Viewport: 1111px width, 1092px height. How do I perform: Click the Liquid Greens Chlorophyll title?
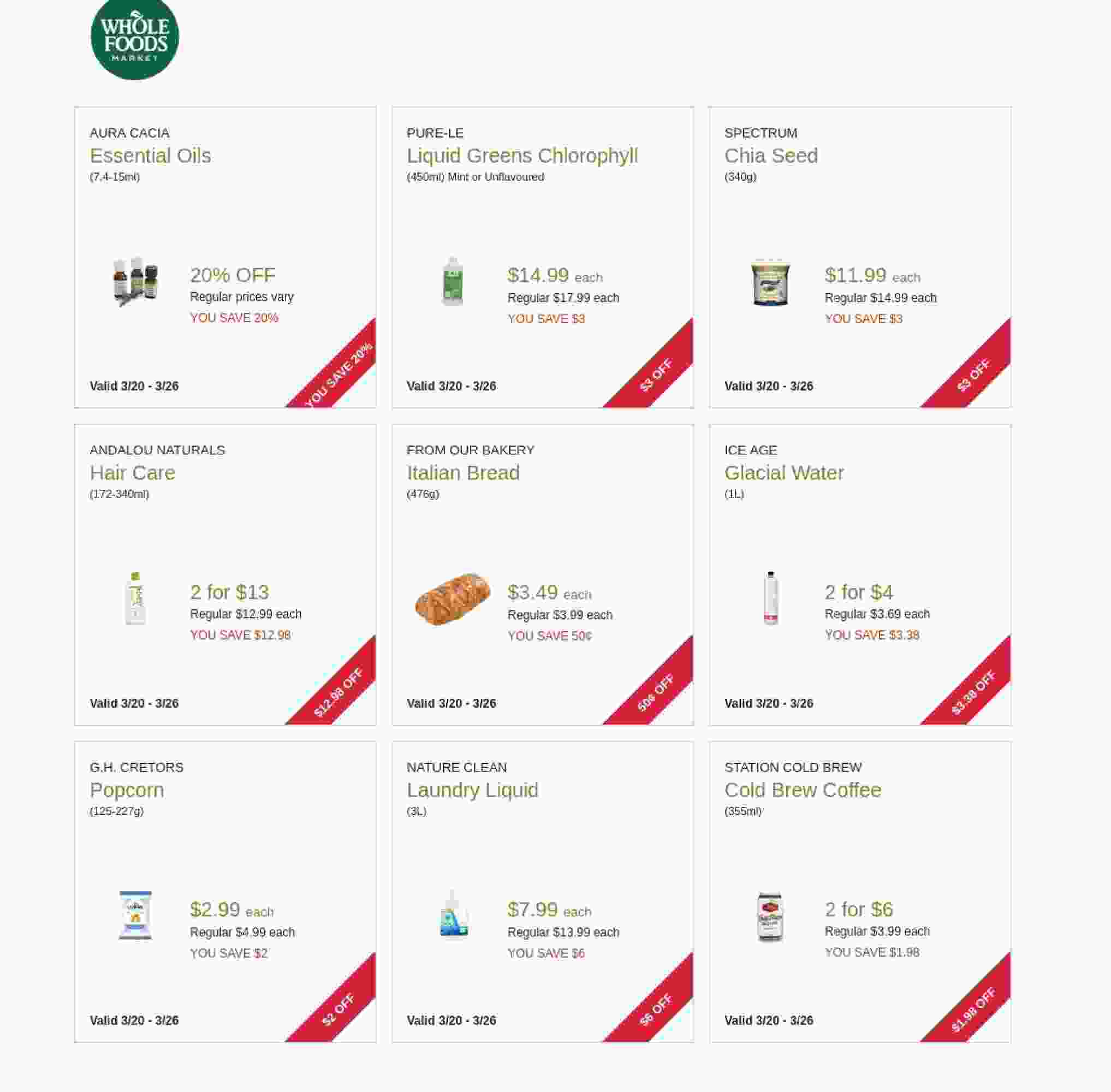point(522,156)
